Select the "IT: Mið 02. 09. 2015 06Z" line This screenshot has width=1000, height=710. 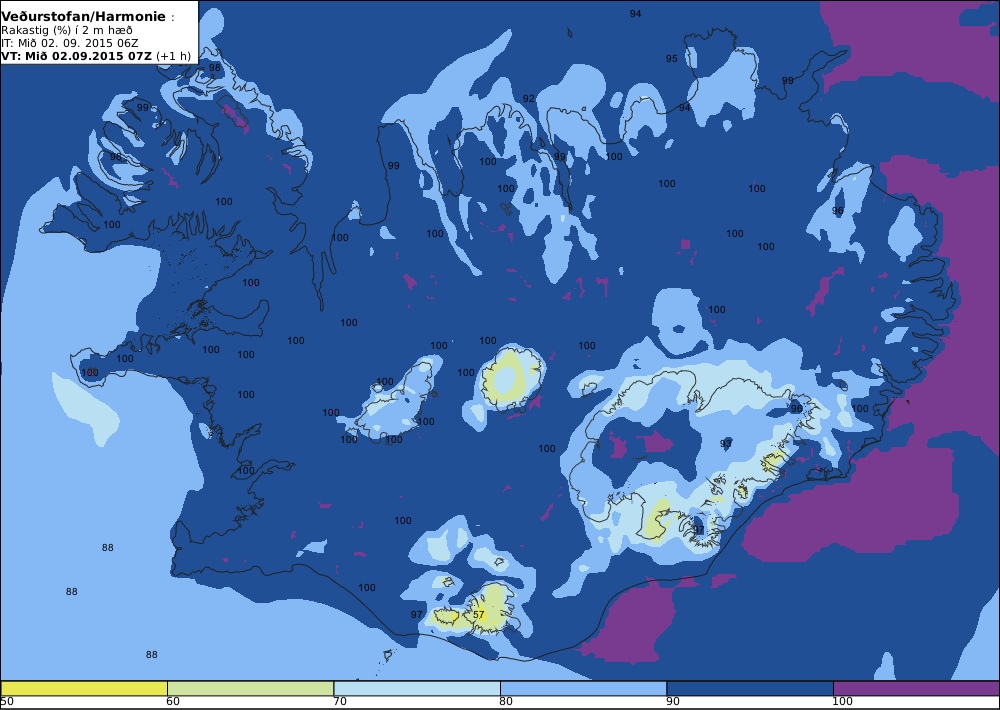(69, 43)
